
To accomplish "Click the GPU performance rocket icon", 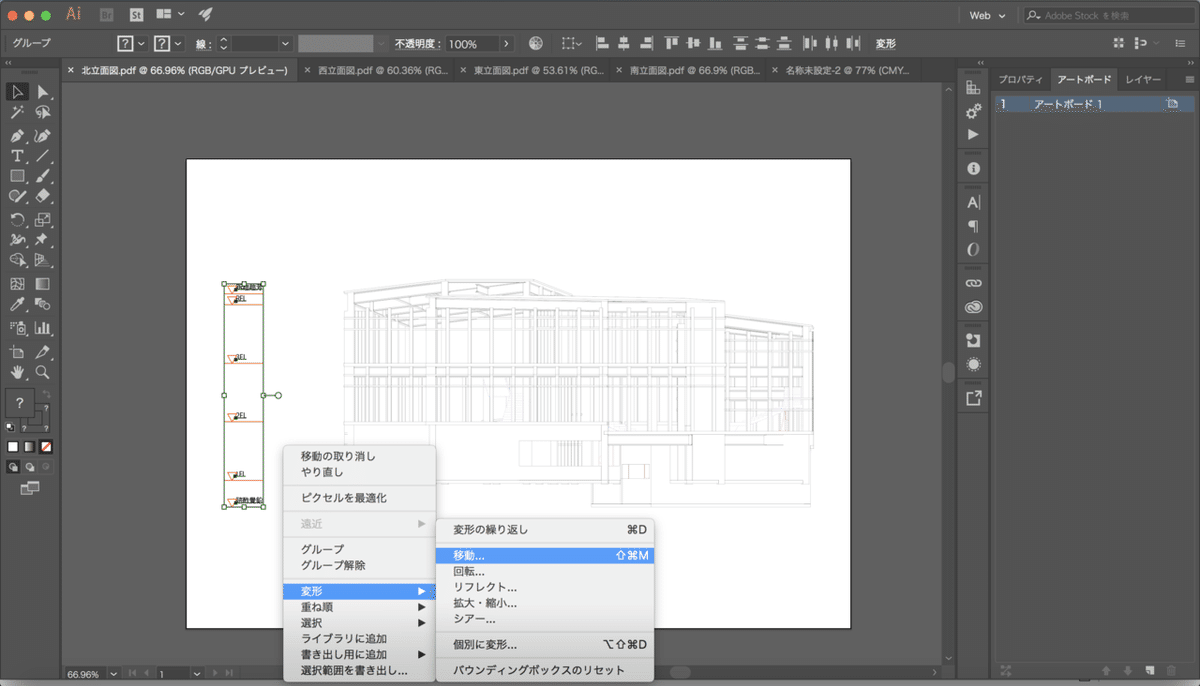I will 205,15.
